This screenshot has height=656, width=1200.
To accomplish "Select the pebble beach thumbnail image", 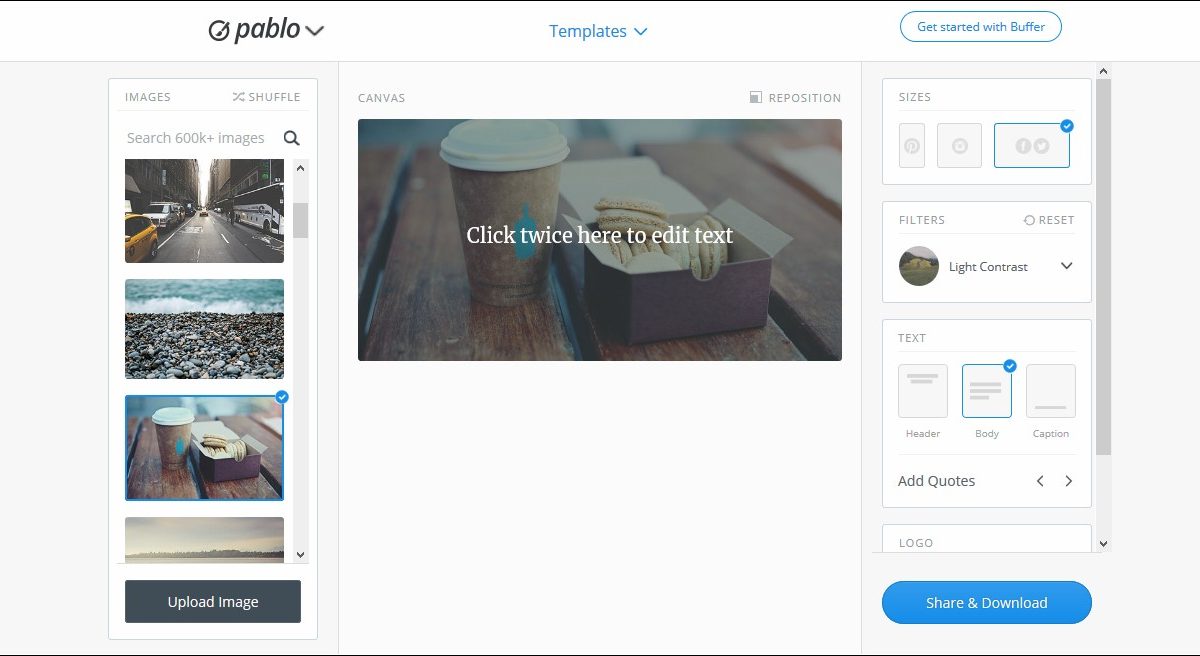I will point(204,329).
